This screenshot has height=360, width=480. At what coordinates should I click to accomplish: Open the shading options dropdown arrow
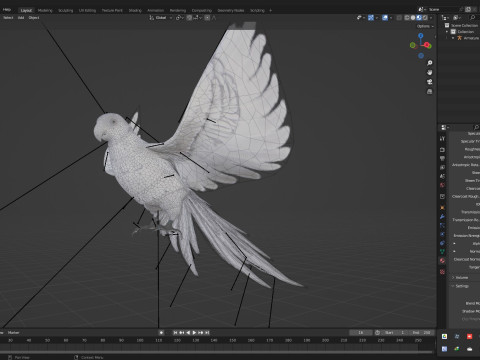(x=431, y=18)
